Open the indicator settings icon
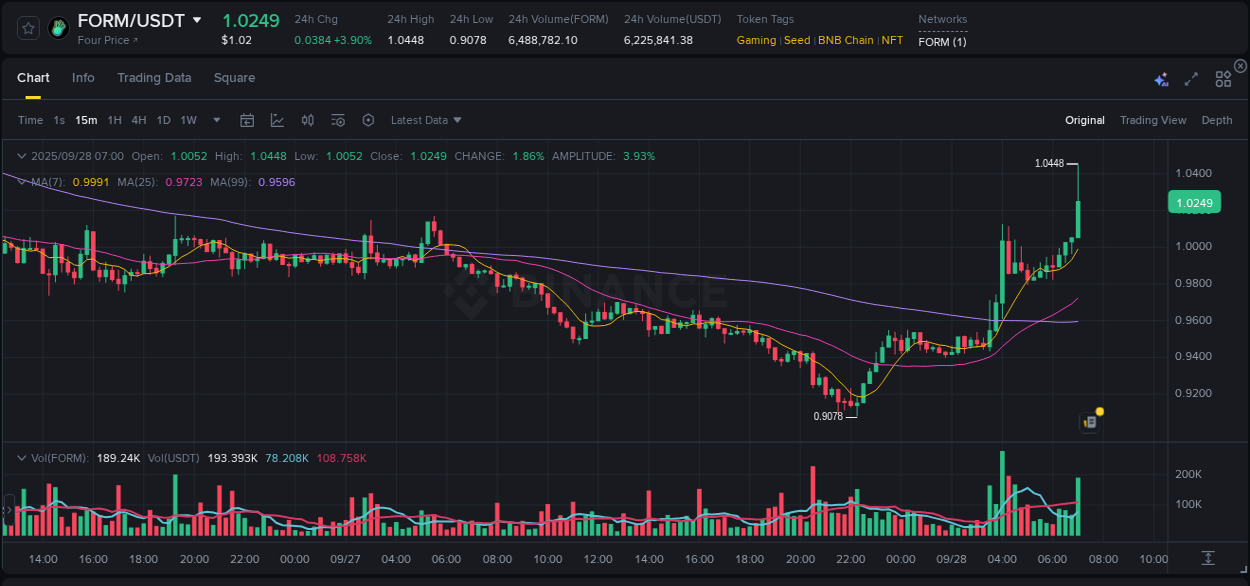 (338, 119)
